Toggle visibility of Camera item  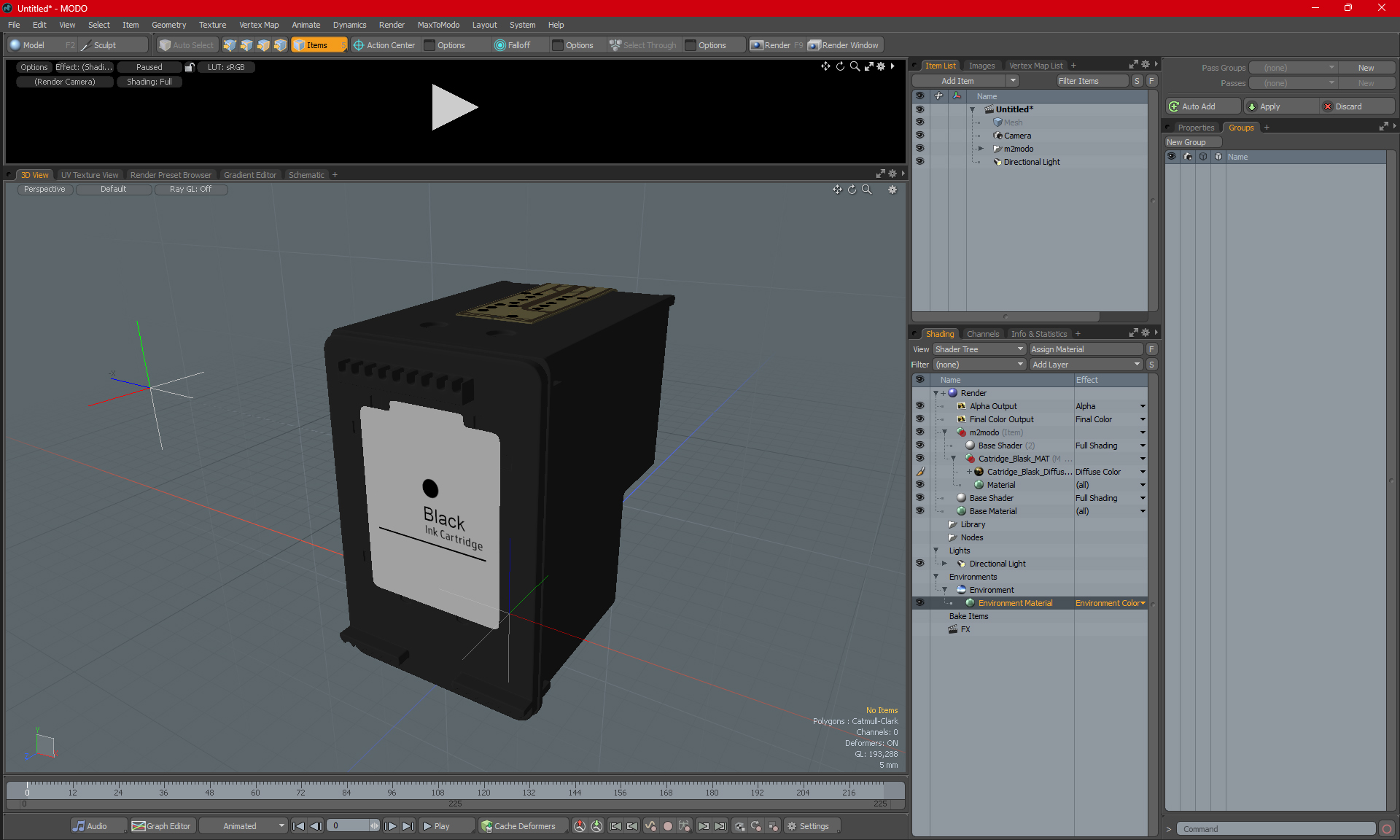[919, 136]
